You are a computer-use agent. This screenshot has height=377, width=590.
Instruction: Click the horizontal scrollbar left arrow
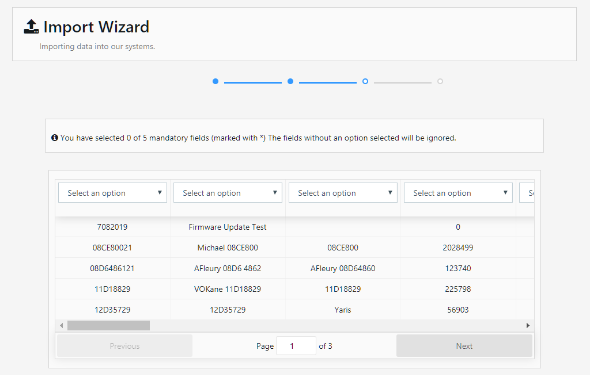pos(62,325)
